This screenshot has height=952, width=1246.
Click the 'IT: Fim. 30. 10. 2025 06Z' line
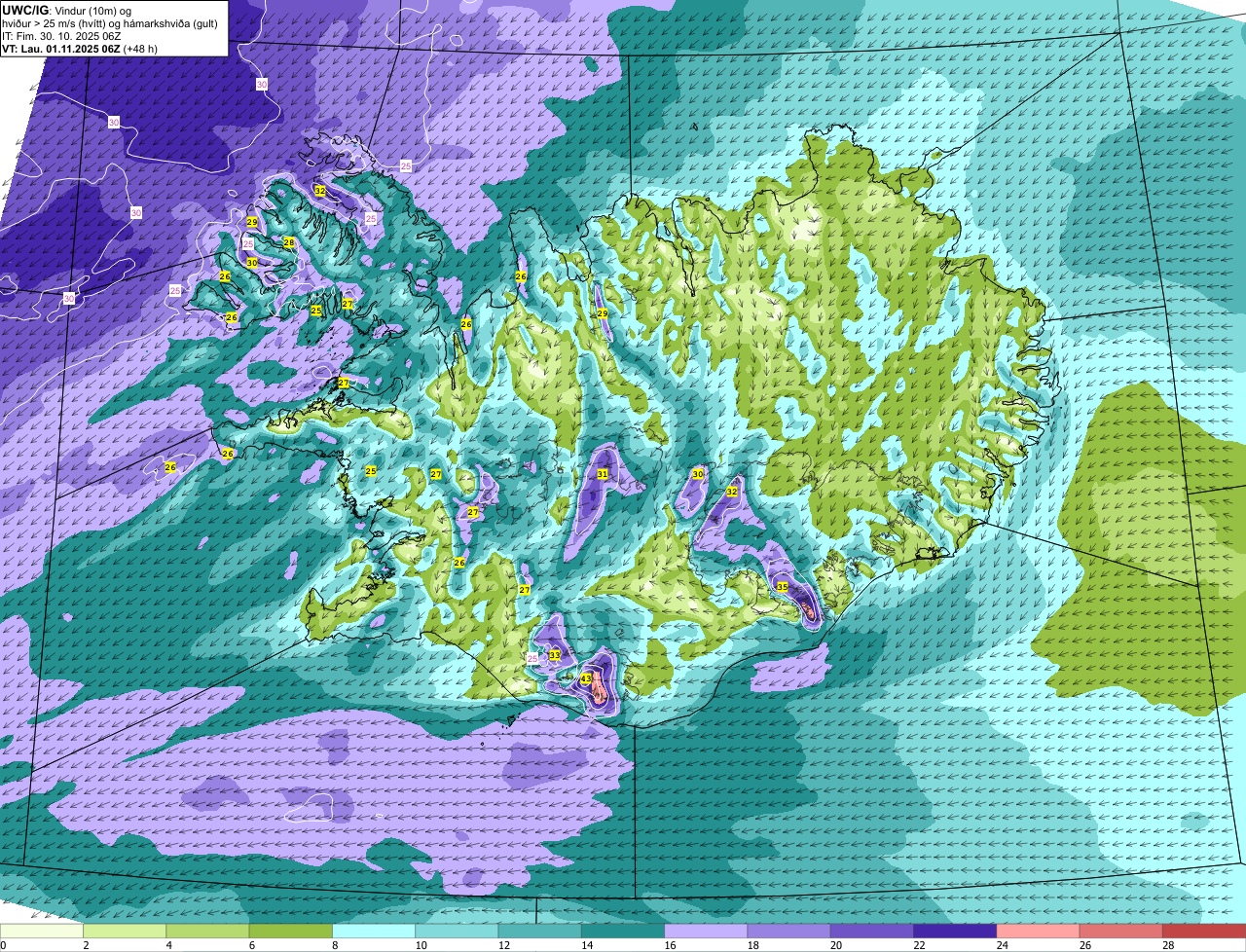click(62, 35)
